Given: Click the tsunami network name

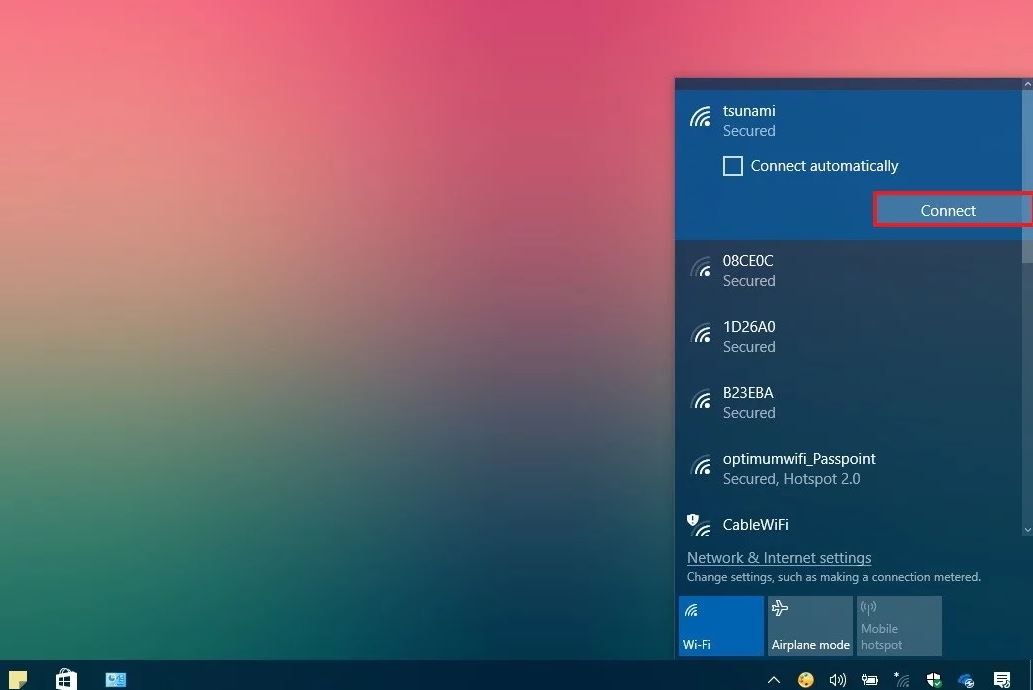Looking at the screenshot, I should pyautogui.click(x=749, y=111).
